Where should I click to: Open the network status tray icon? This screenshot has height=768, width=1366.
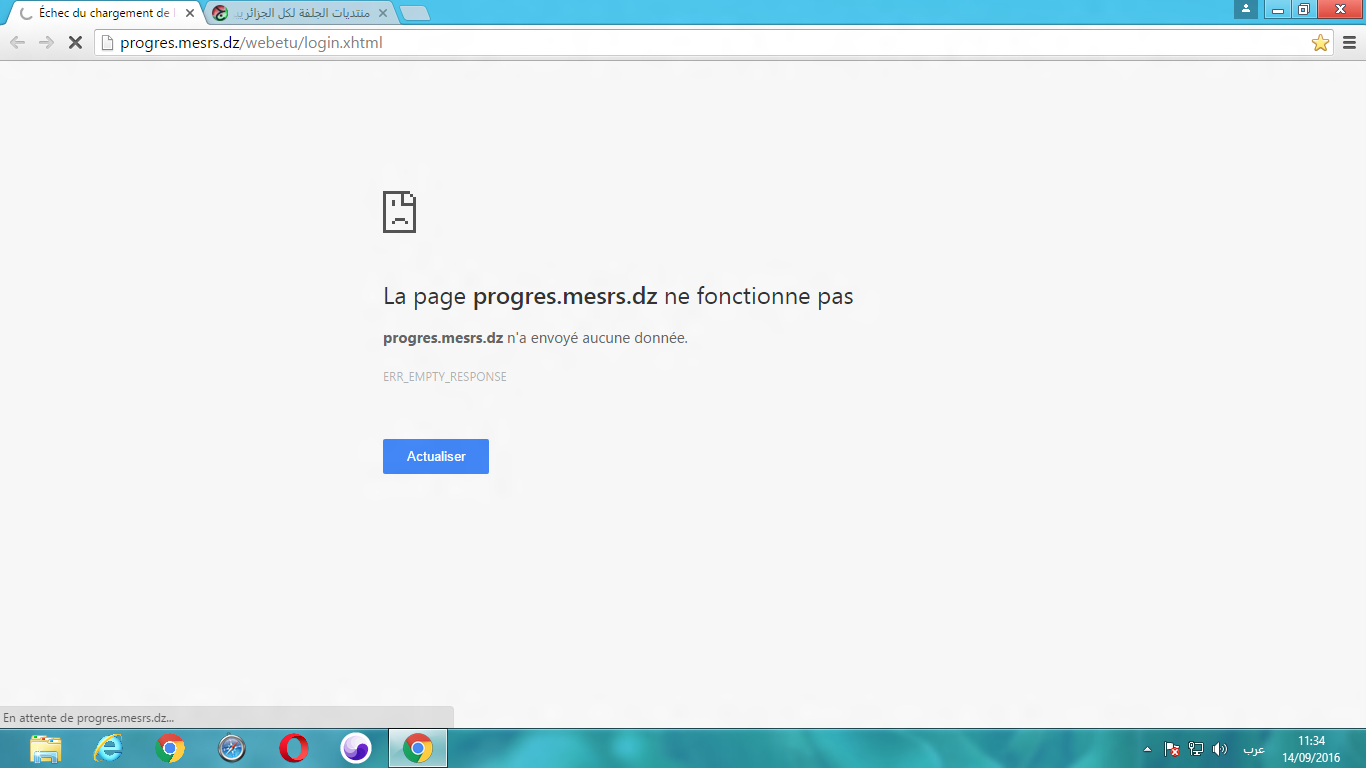[x=1196, y=748]
